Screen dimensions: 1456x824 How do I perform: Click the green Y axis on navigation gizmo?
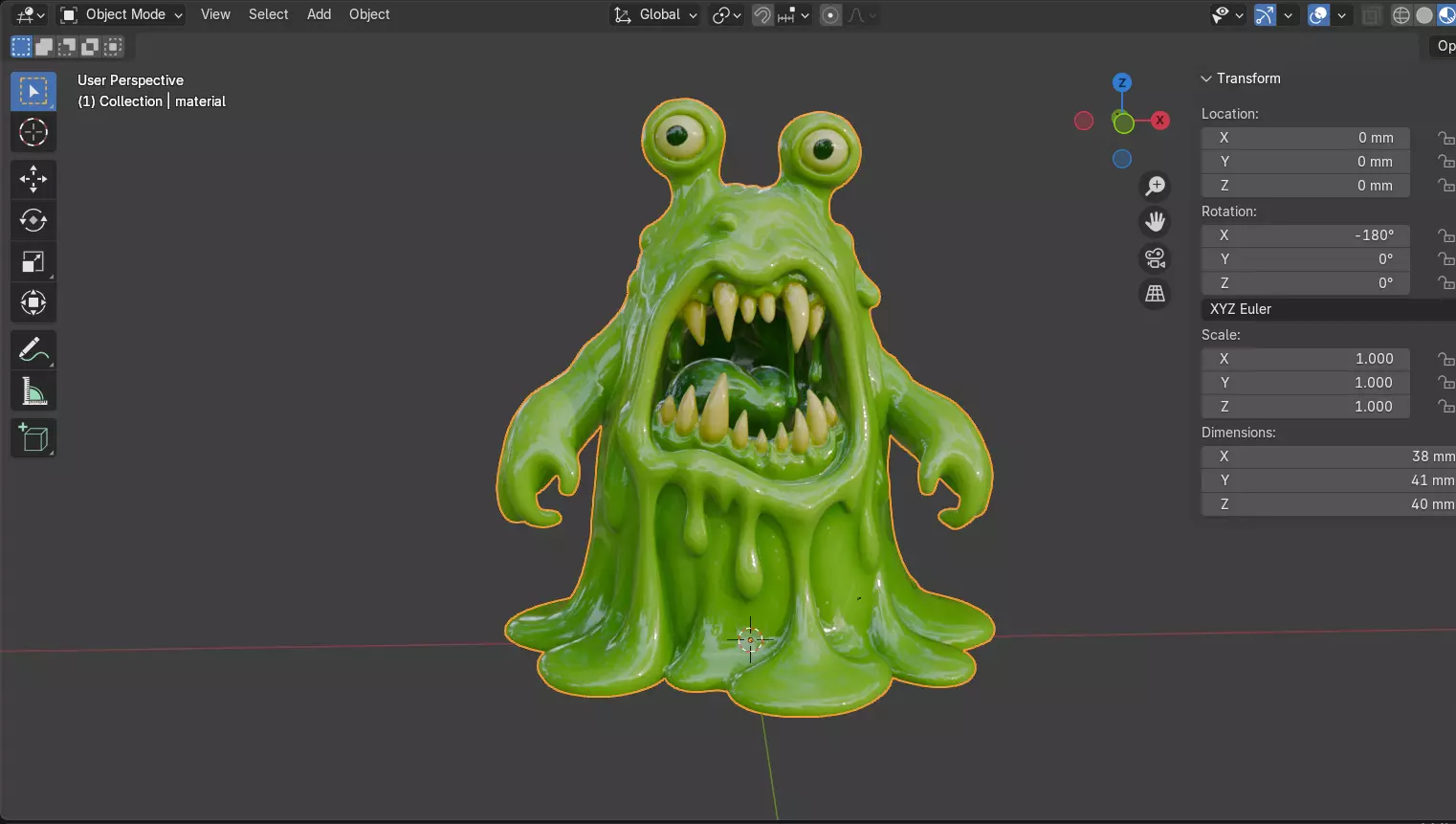click(1123, 122)
